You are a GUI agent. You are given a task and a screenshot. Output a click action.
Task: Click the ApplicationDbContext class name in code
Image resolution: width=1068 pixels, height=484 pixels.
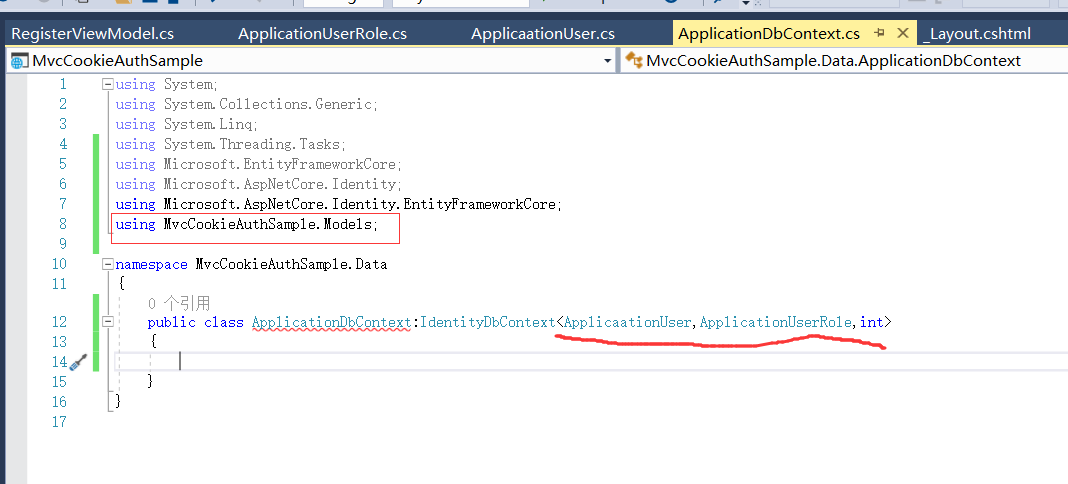332,322
